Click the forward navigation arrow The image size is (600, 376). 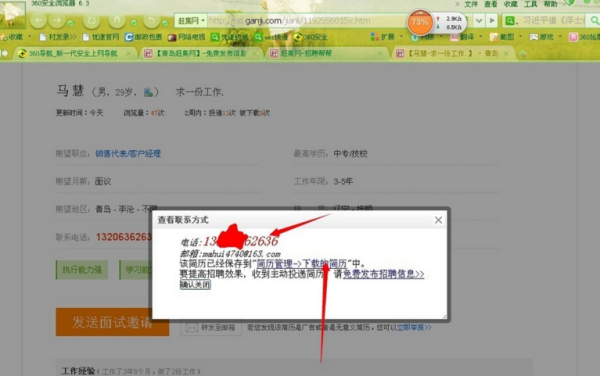tap(57, 21)
